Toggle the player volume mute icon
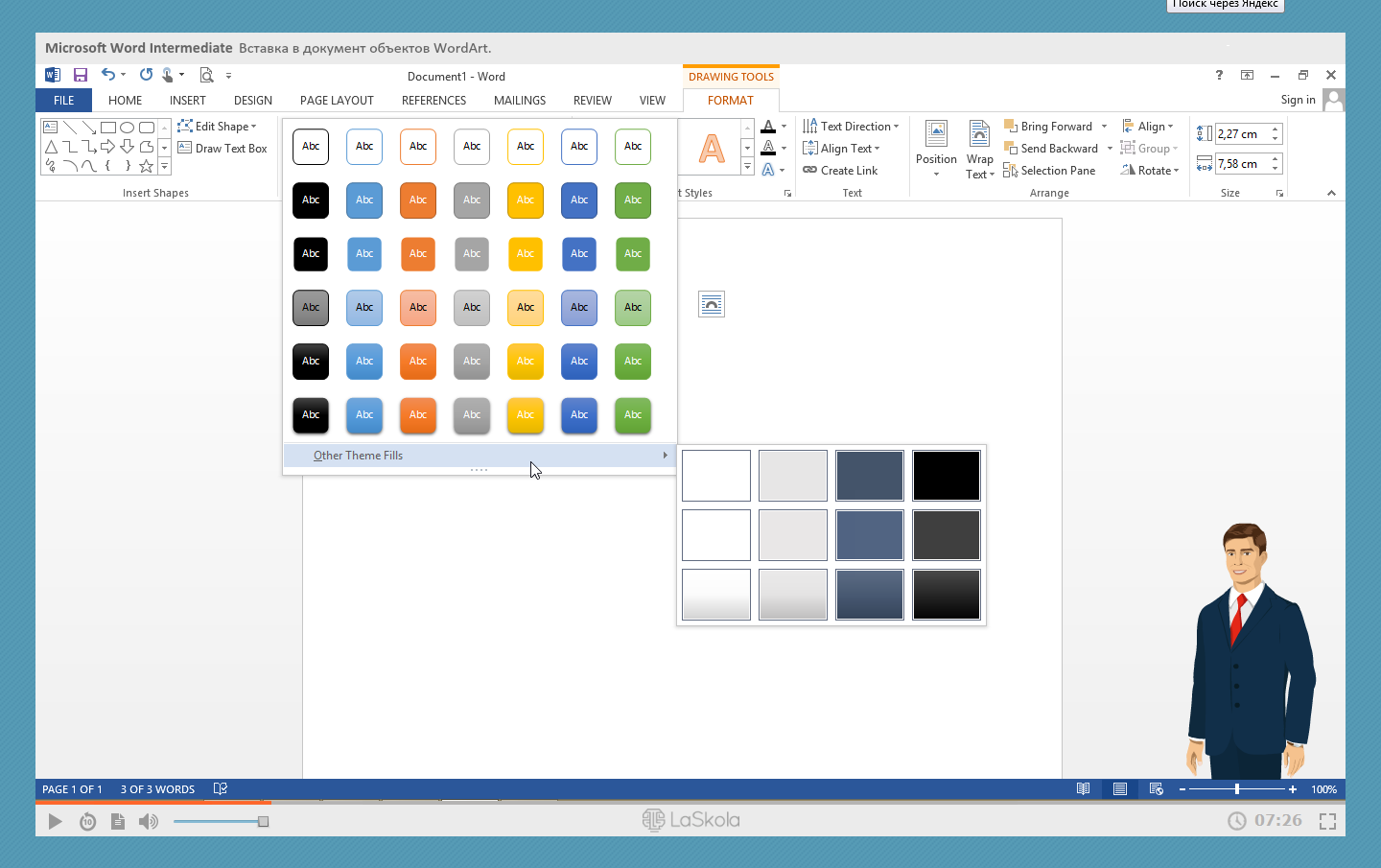The image size is (1381, 868). point(148,821)
